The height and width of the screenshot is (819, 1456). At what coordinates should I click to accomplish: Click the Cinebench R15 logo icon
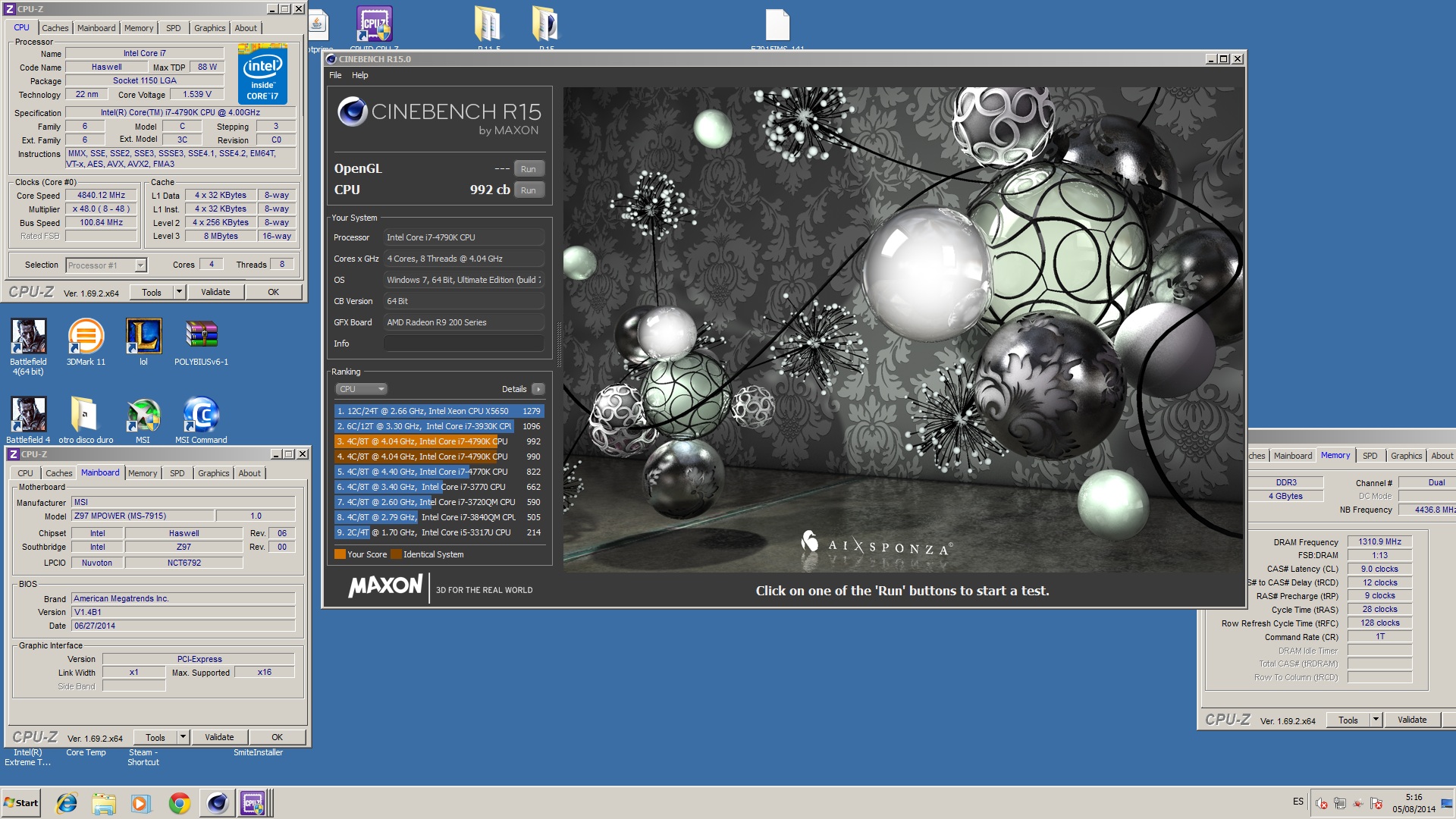tap(352, 111)
